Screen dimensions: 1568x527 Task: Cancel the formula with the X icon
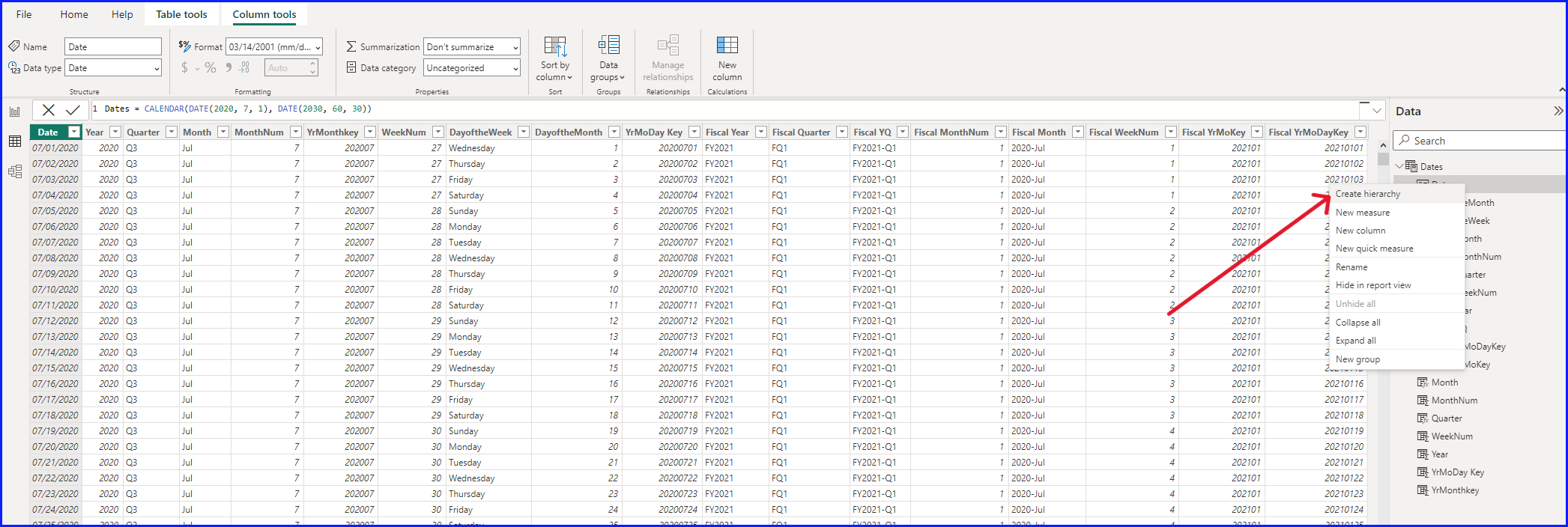(49, 110)
